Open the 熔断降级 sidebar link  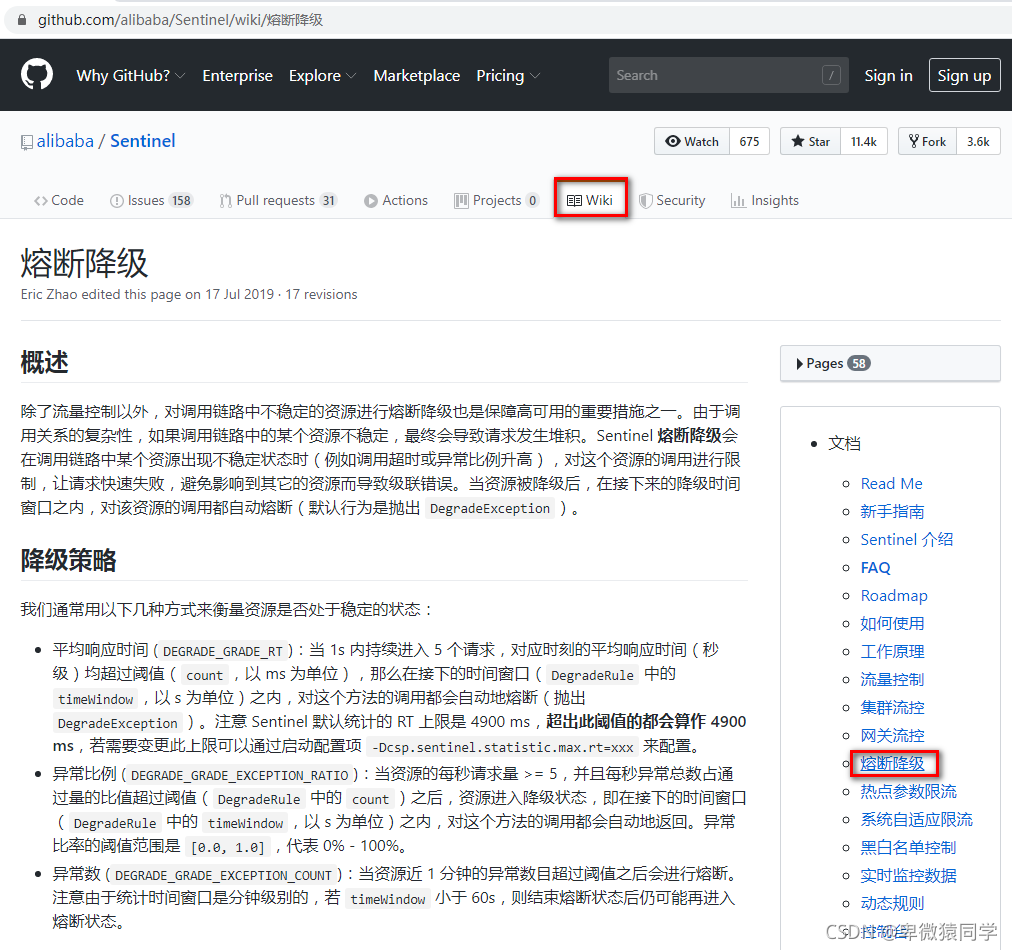tap(892, 763)
